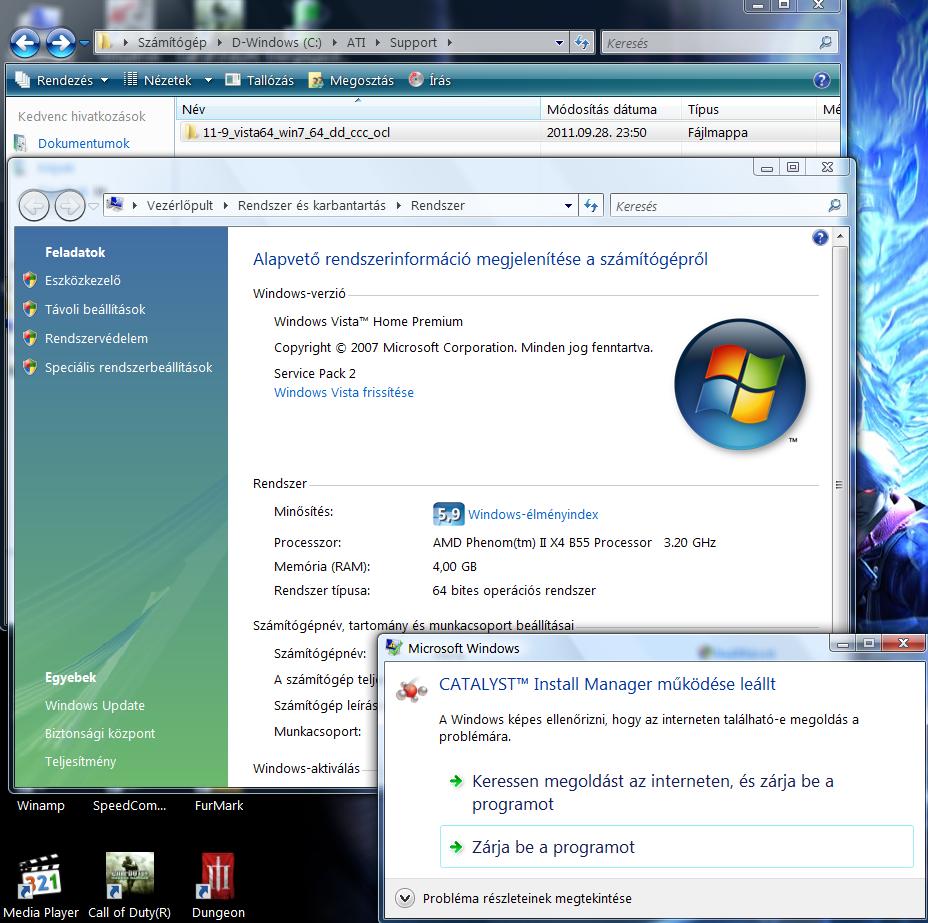Click Írás burn toolbar item
The height and width of the screenshot is (923, 928).
[430, 80]
